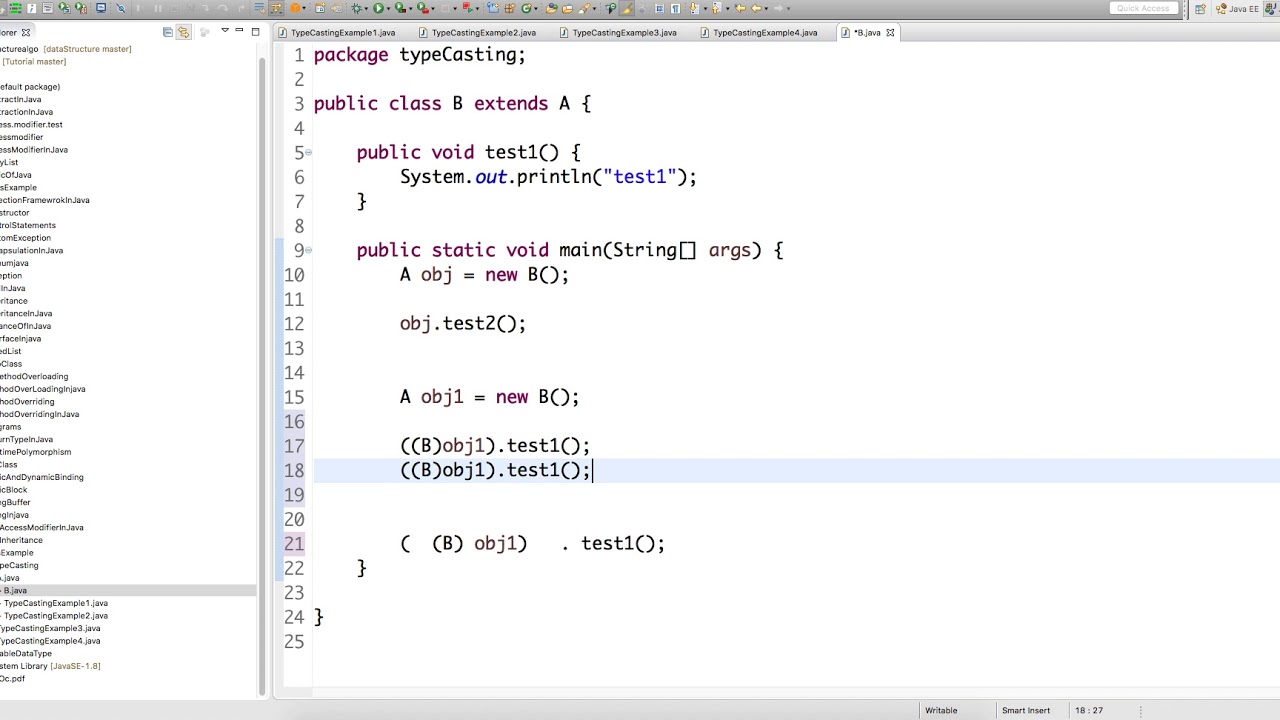Click the Quick Access search field
This screenshot has width=1280, height=720.
tap(1144, 8)
